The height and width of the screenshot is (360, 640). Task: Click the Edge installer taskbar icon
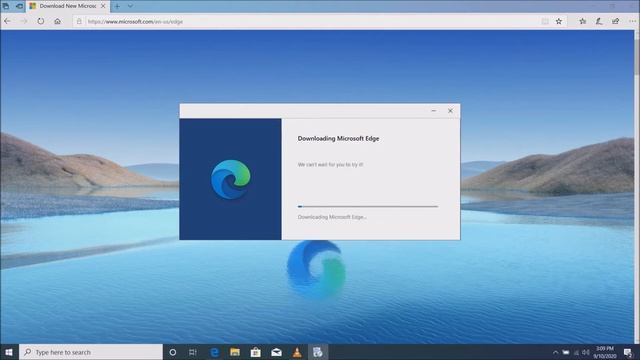(318, 352)
